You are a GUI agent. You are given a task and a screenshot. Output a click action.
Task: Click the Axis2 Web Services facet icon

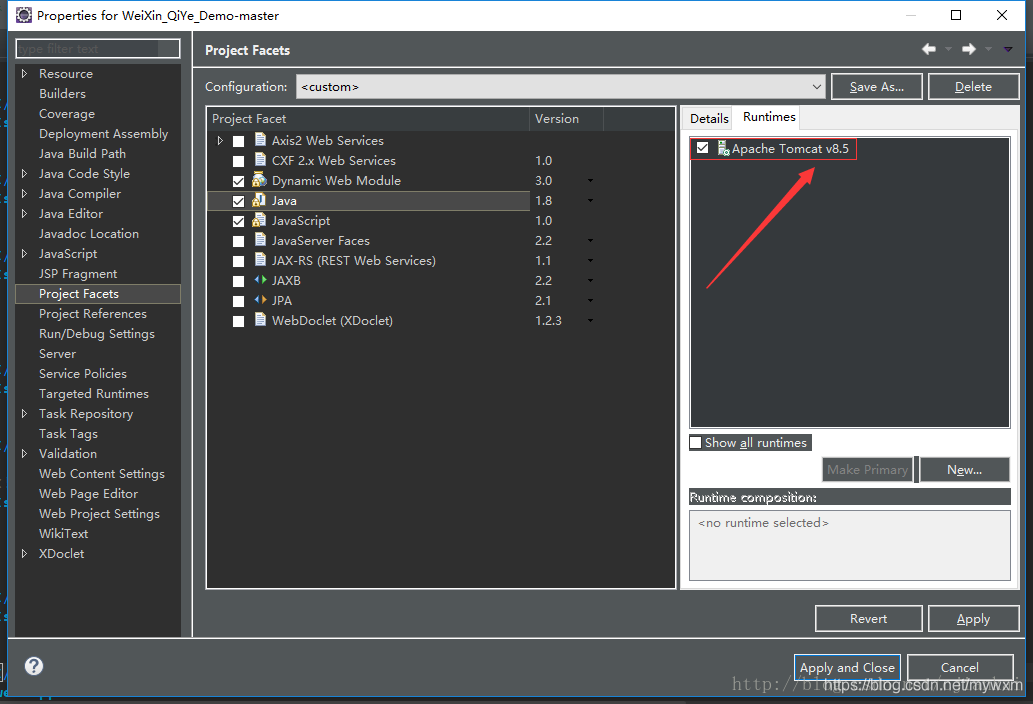tap(260, 140)
